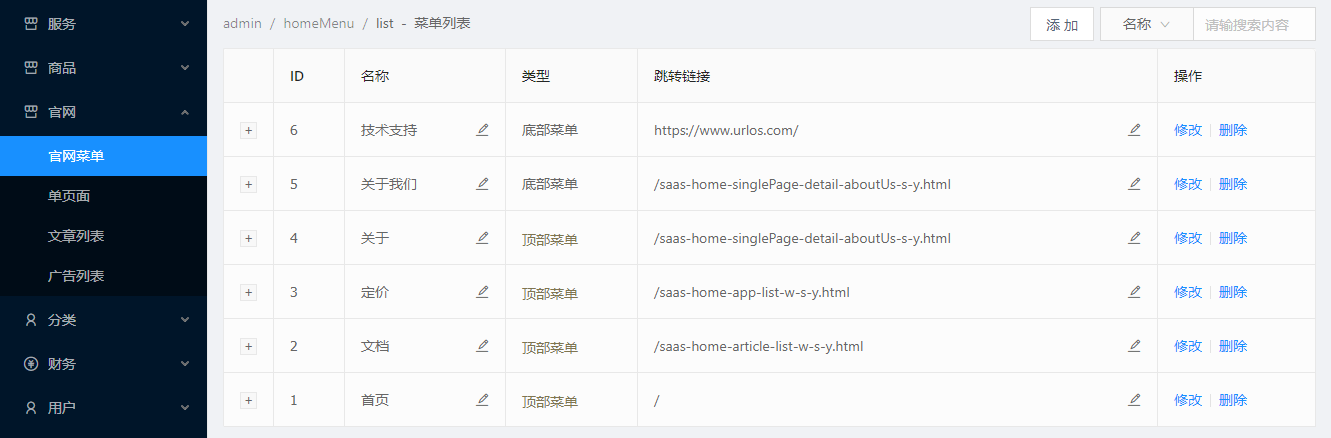Click 删除 for 关于我们 row
This screenshot has height=438, width=1331.
pyautogui.click(x=1233, y=184)
